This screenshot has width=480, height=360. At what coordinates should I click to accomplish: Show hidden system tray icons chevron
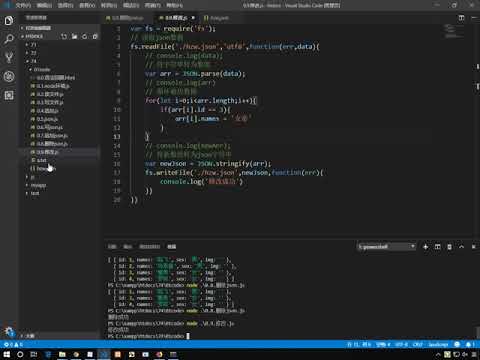point(438,355)
